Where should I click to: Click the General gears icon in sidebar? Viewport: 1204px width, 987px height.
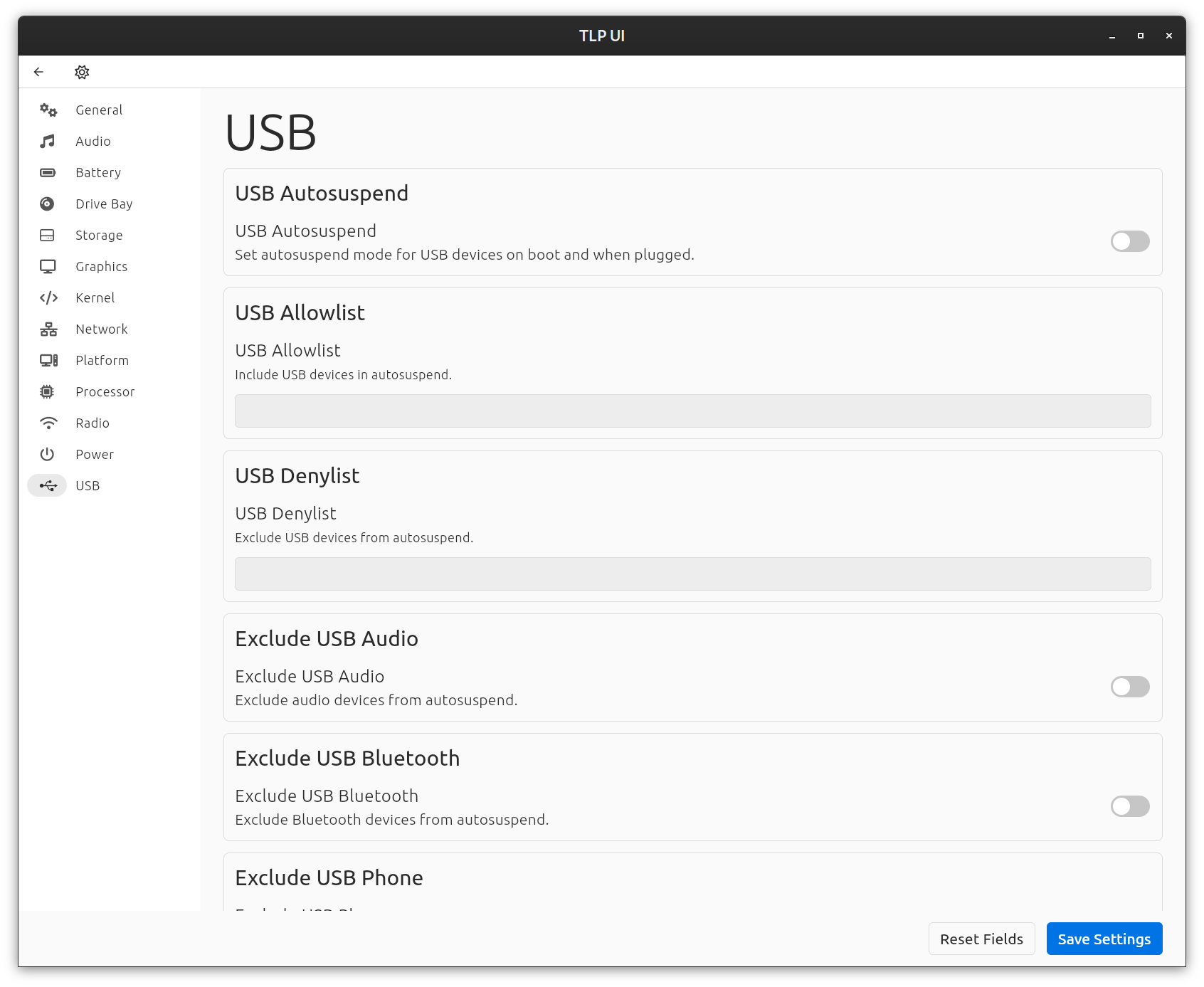point(48,110)
